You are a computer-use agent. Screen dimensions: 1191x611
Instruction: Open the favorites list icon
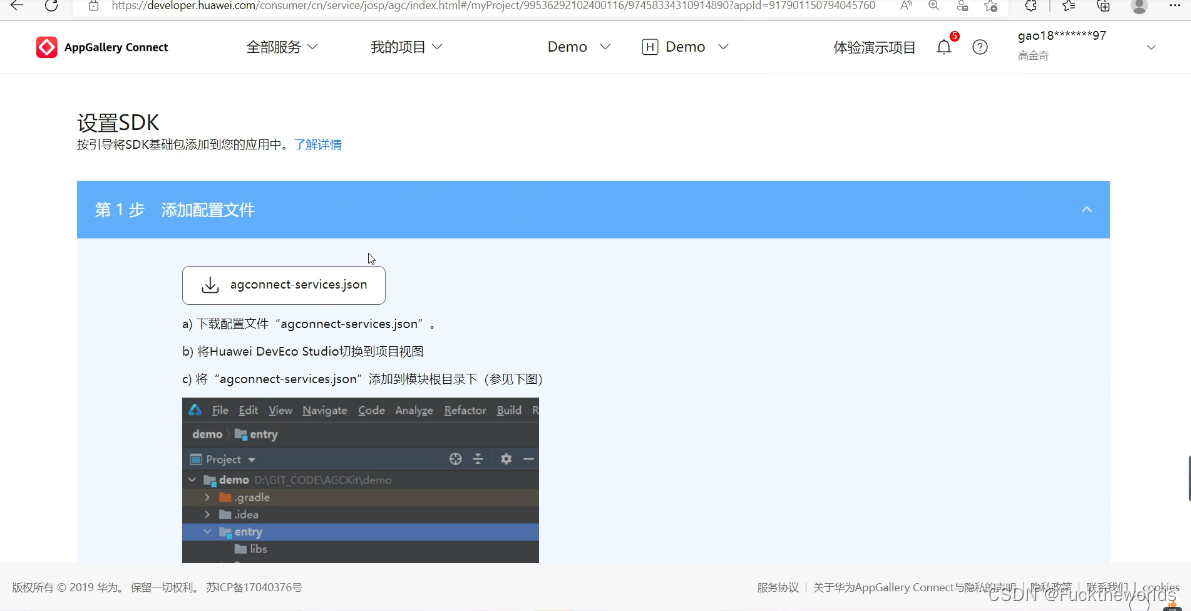(1068, 5)
